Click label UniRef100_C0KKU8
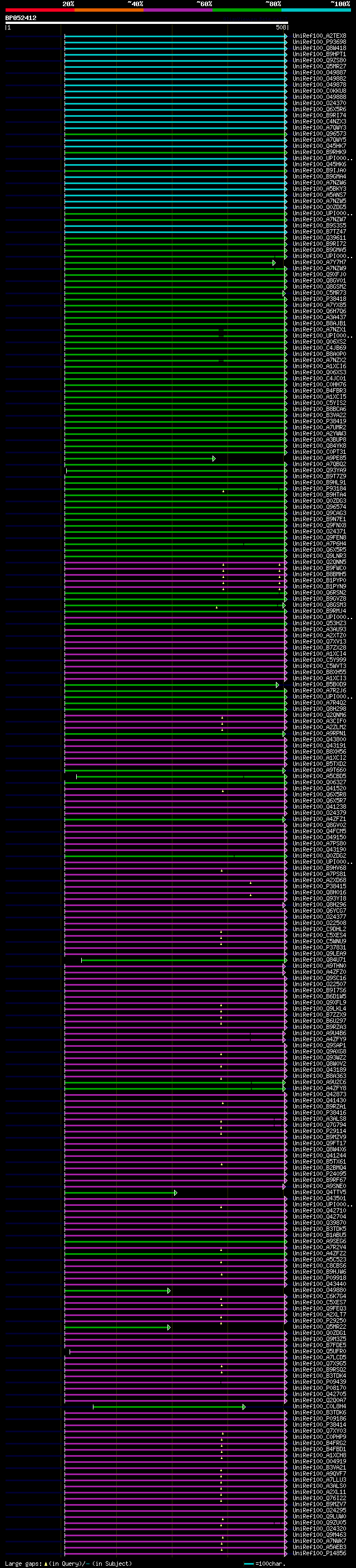The image size is (356, 1568). 319,91
